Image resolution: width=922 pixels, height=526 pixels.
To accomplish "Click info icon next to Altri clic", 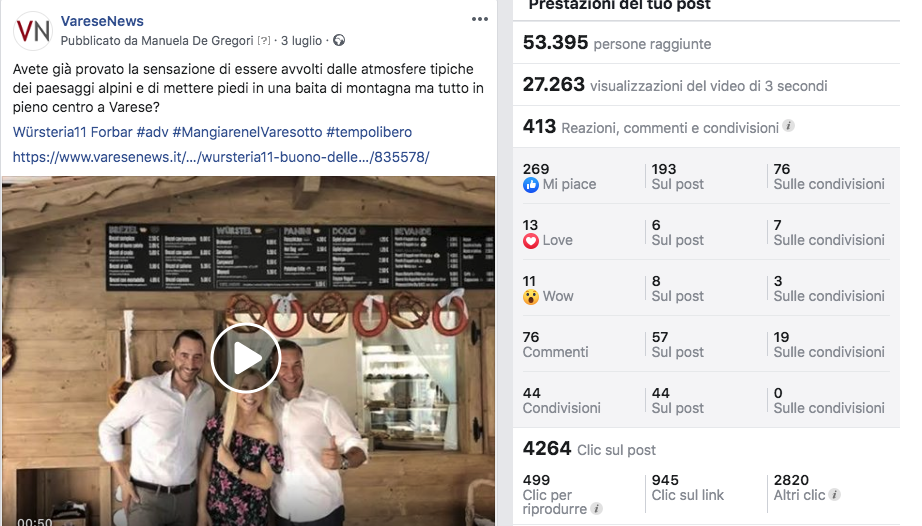I will click(834, 494).
